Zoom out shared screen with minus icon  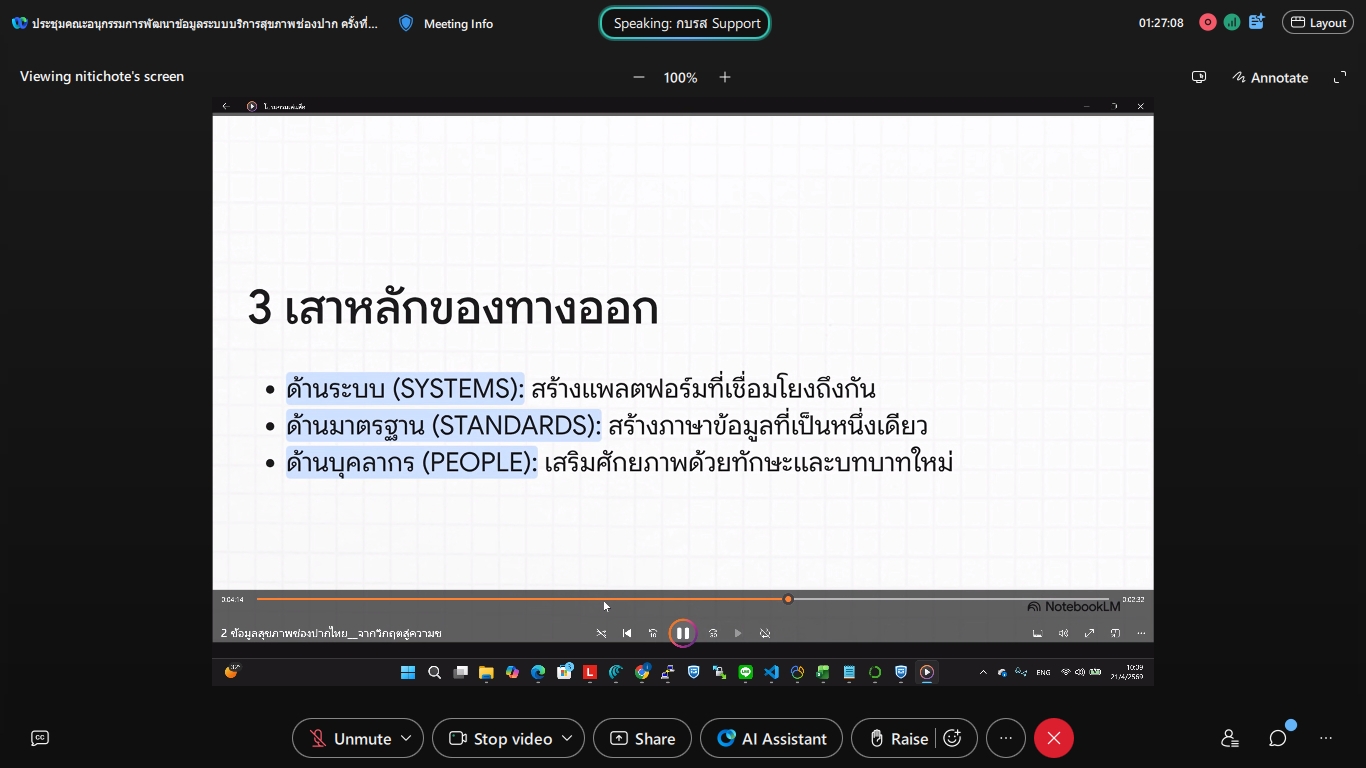point(639,77)
